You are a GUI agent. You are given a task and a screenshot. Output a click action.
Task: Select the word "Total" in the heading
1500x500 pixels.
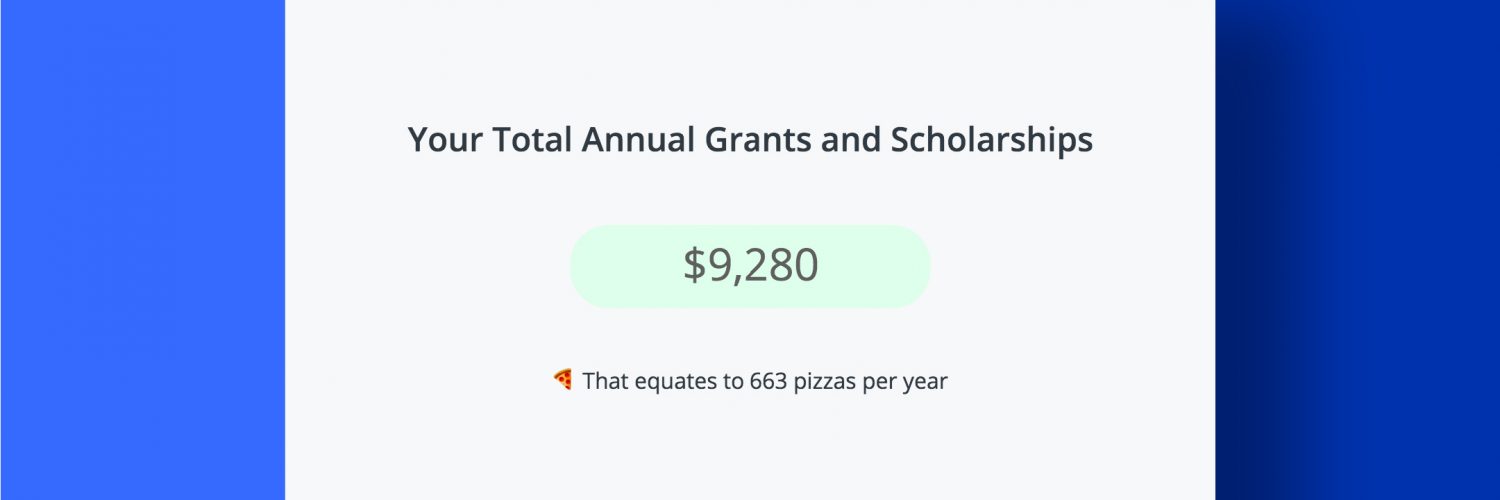(530, 140)
